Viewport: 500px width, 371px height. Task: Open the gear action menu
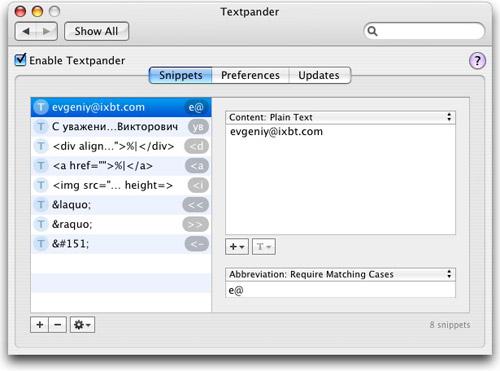[82, 325]
